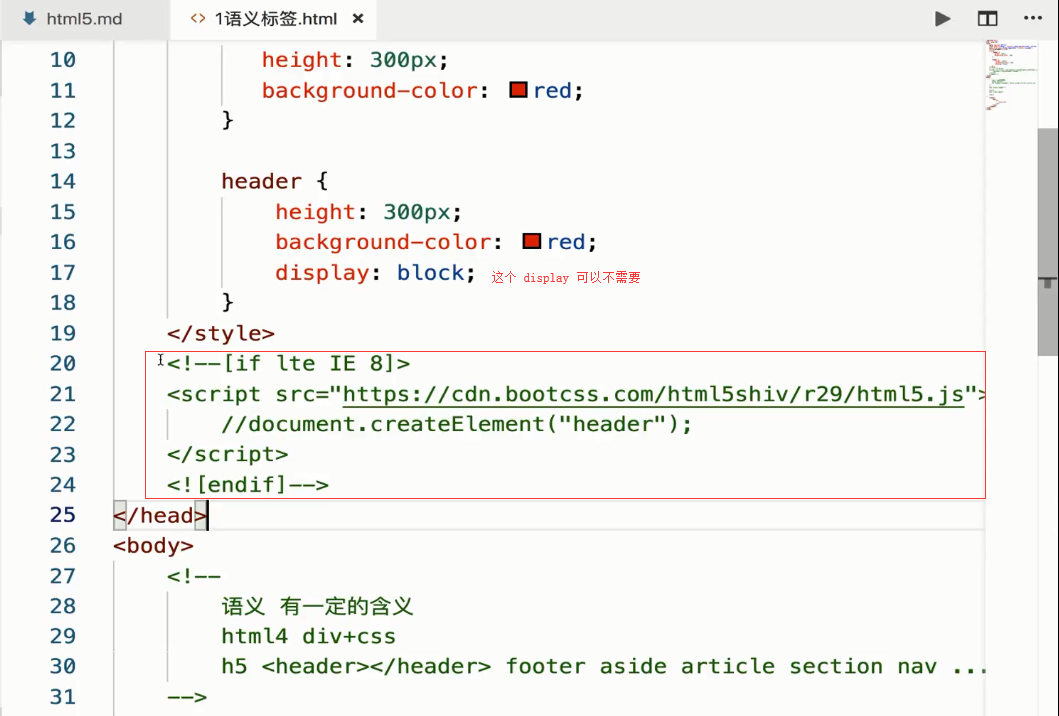Click the closing brace on line 12
The height and width of the screenshot is (716, 1059).
coord(228,120)
